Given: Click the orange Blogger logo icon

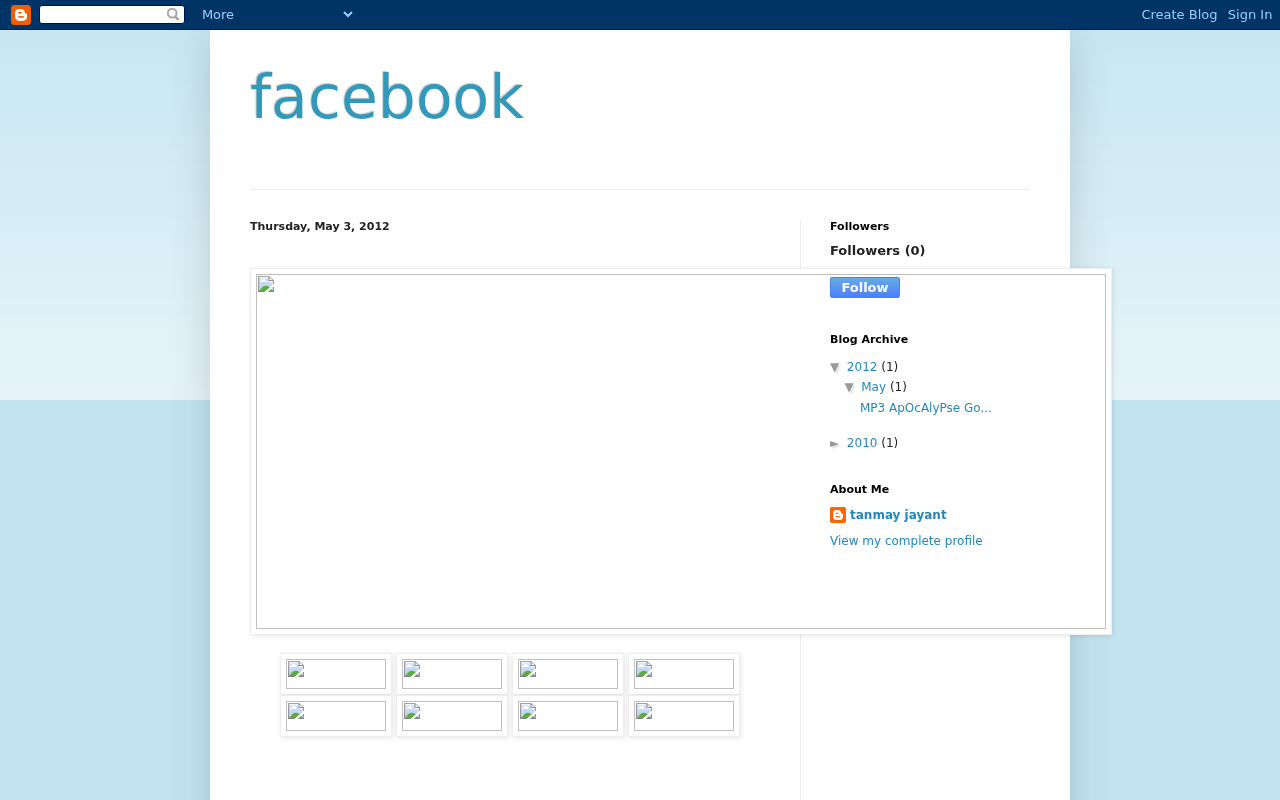Looking at the screenshot, I should point(21,15).
